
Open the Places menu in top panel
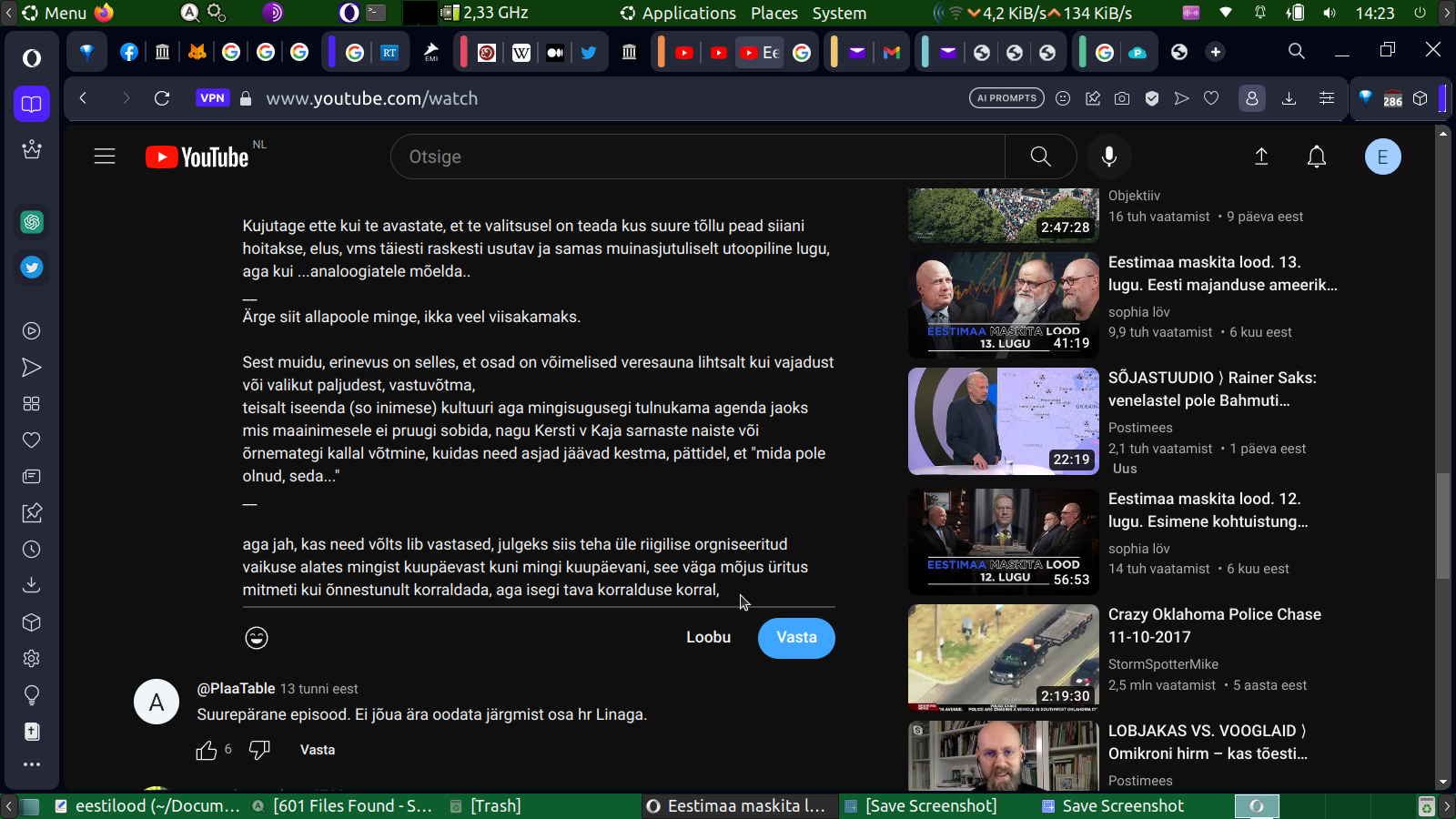(x=773, y=14)
